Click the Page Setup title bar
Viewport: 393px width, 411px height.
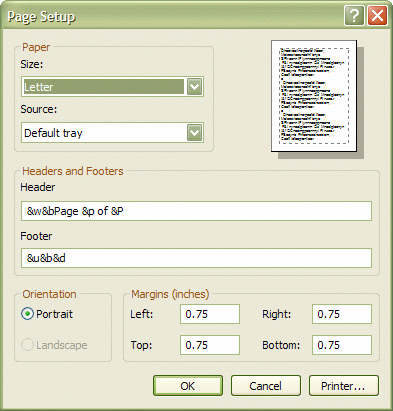(173, 16)
